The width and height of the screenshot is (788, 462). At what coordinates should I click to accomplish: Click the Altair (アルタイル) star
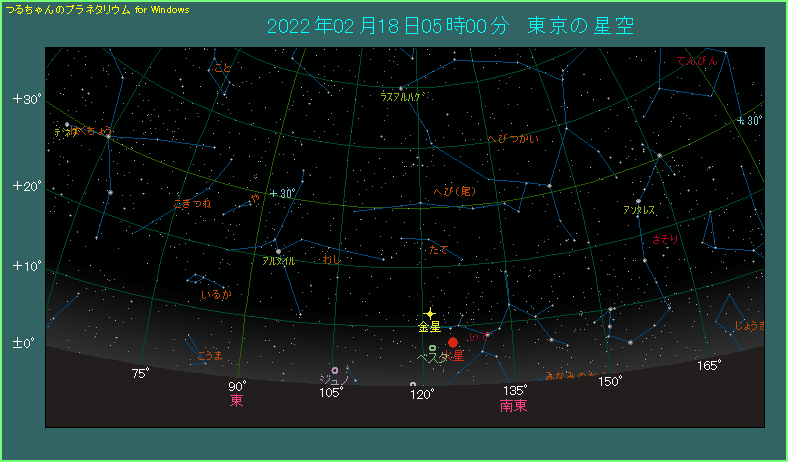278,251
